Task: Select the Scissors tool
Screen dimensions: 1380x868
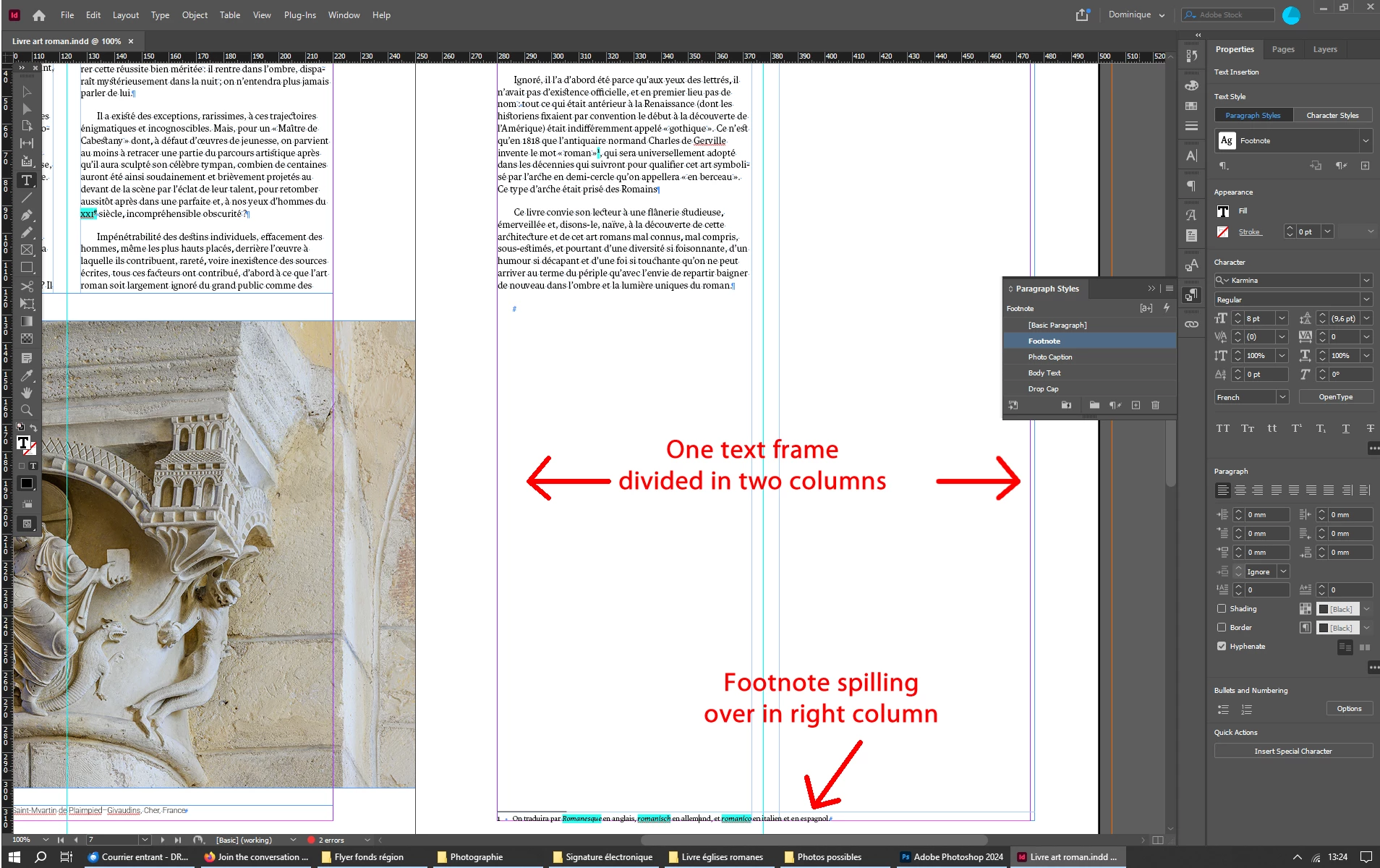Action: (x=27, y=286)
